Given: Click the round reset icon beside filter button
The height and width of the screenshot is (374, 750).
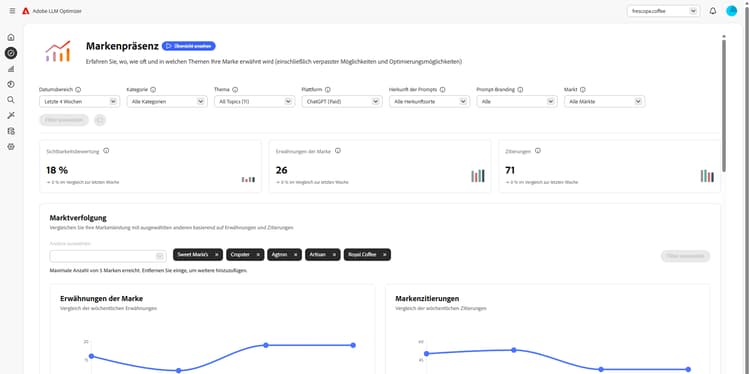Looking at the screenshot, I should coord(100,120).
